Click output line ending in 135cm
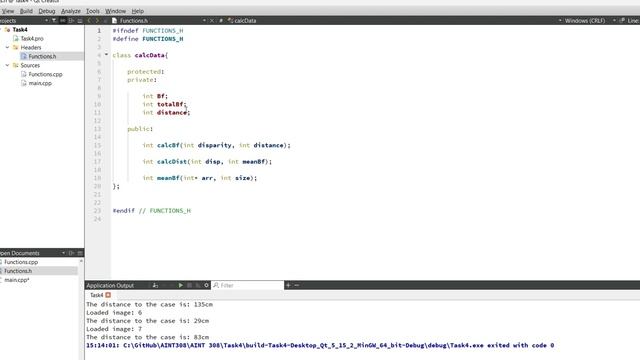Viewport: 640px width, 360px height. tap(149, 304)
